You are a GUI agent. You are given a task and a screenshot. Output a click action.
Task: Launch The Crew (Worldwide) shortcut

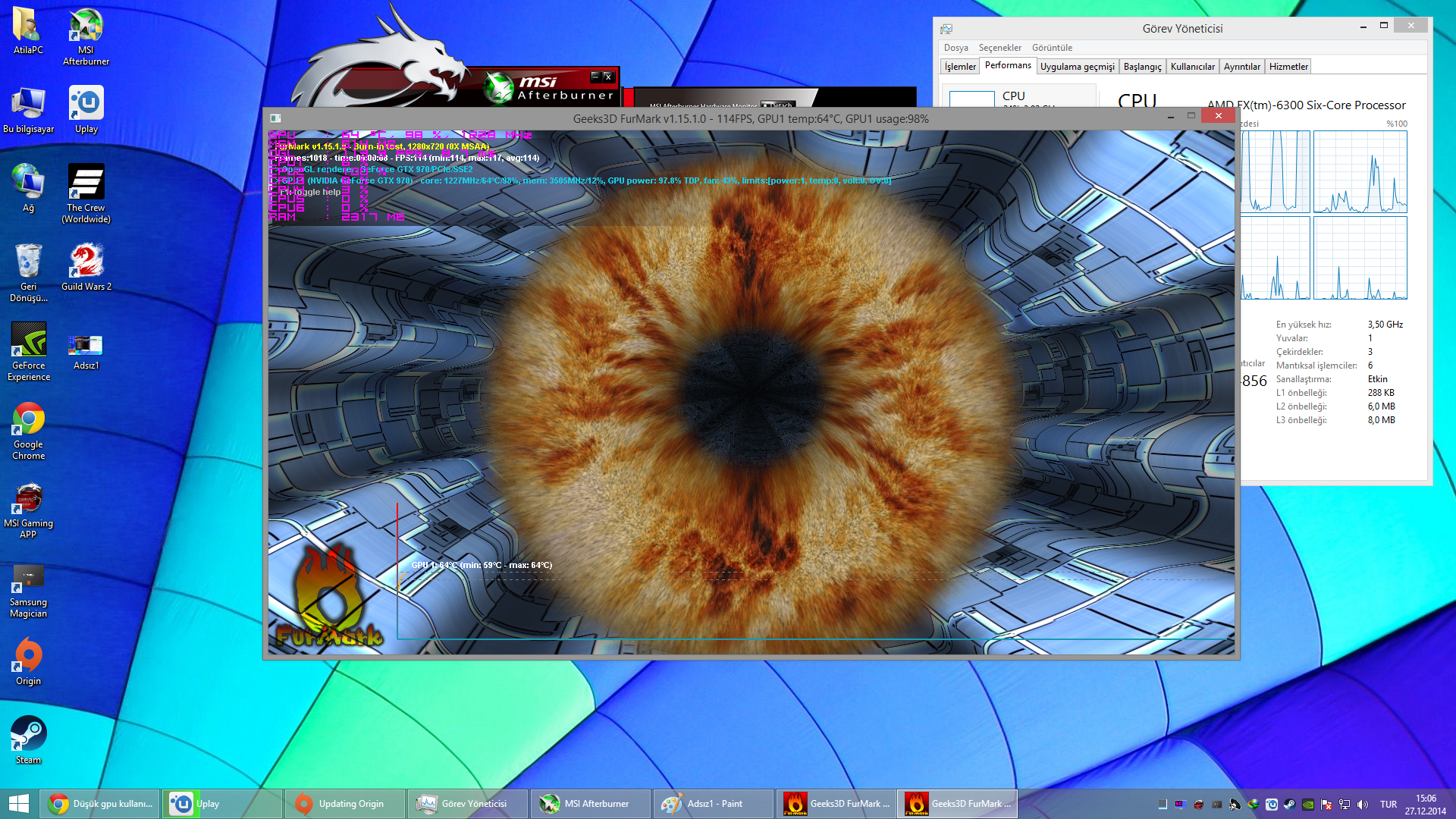pos(86,194)
